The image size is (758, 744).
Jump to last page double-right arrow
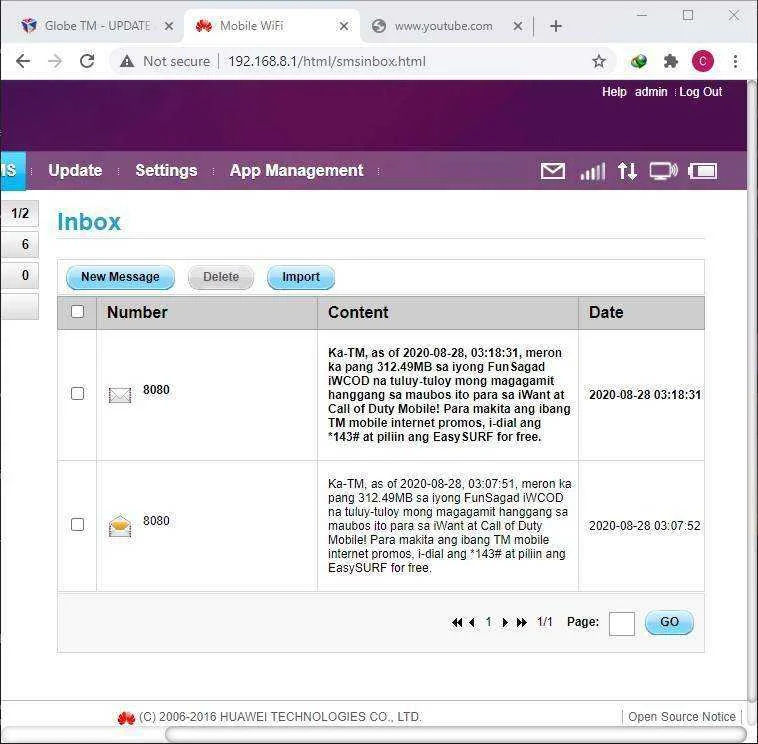point(522,623)
